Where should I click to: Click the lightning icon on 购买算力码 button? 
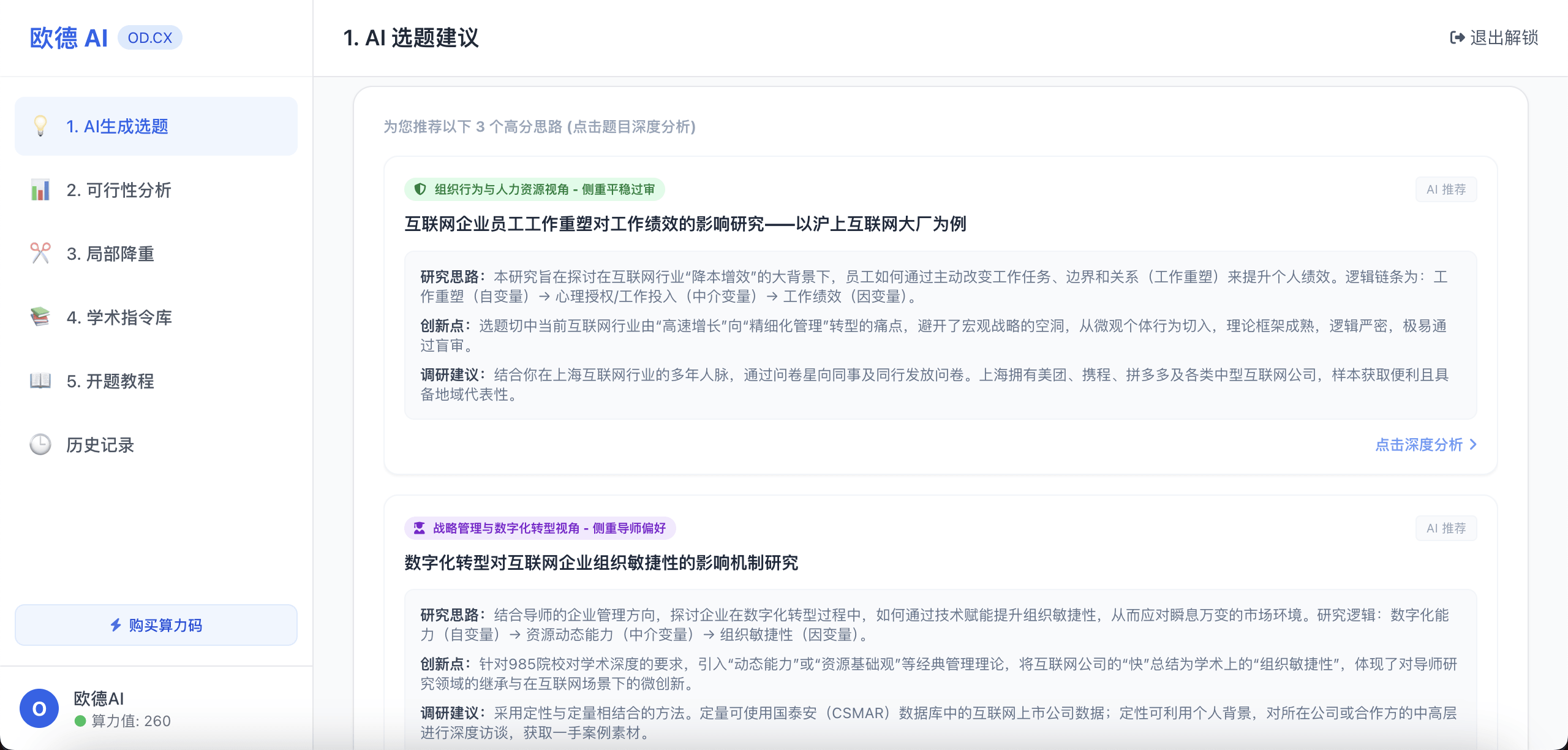[116, 625]
